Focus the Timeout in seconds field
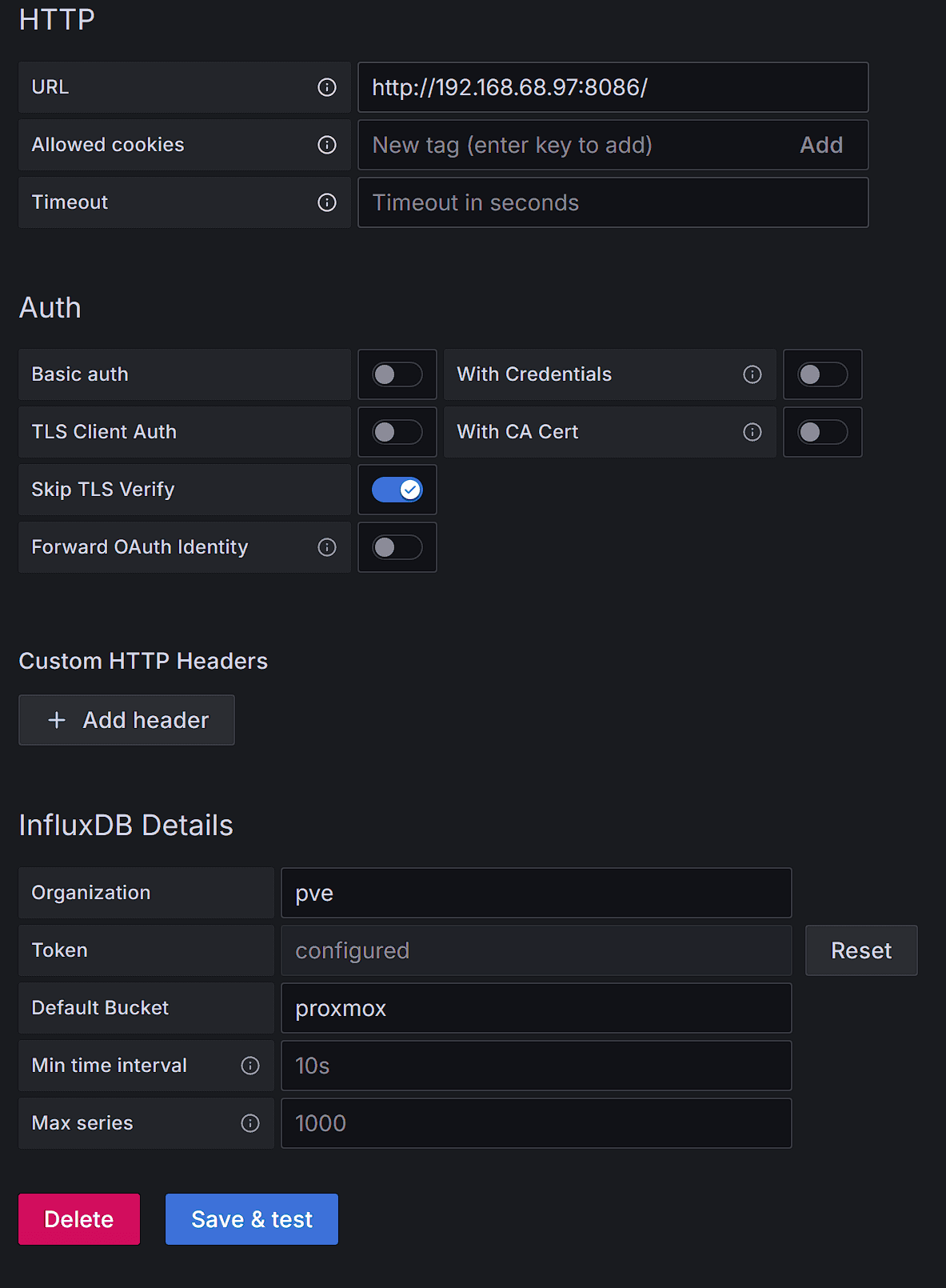 tap(613, 202)
